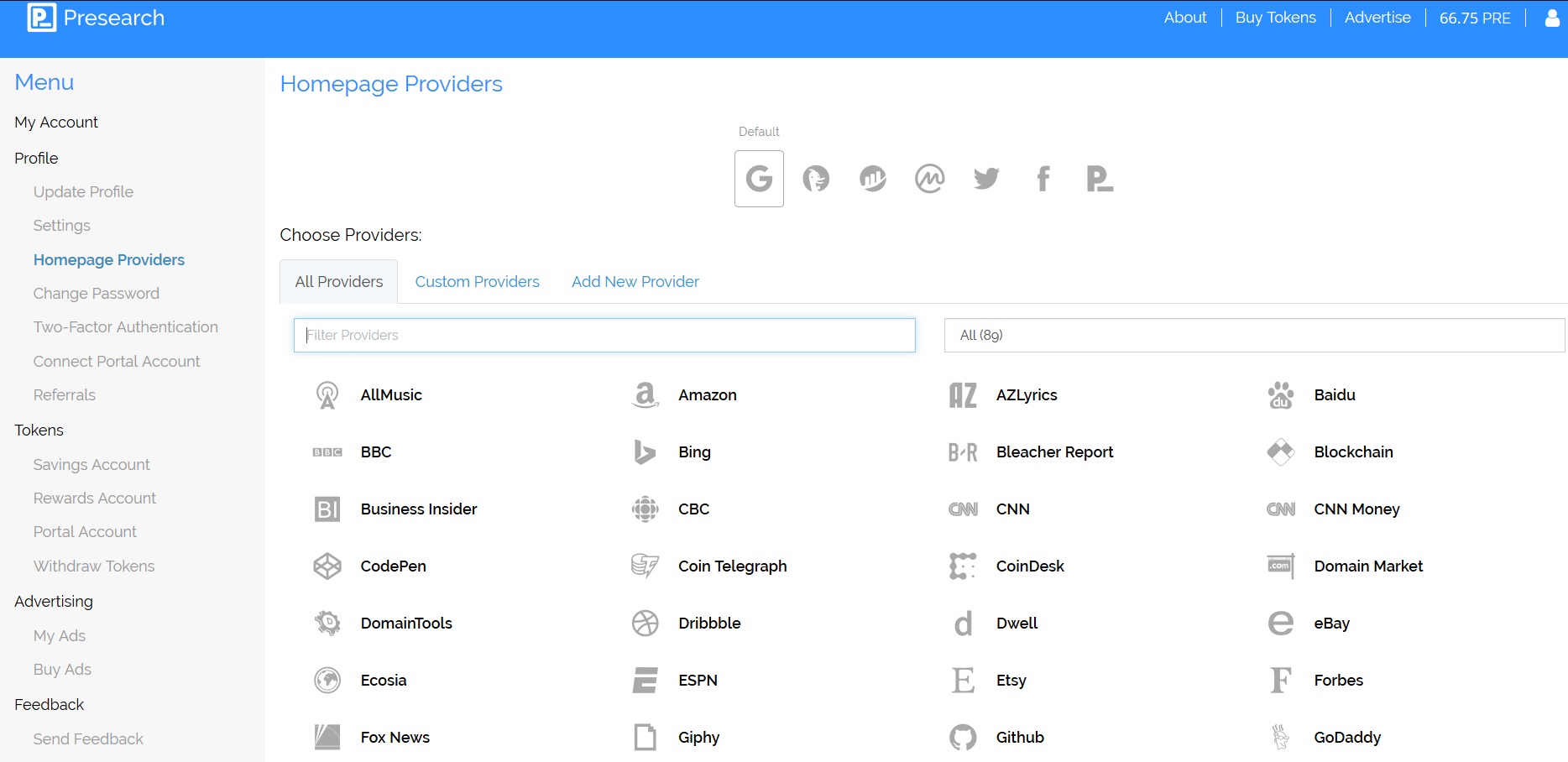Image resolution: width=1568 pixels, height=762 pixels.
Task: Click the Github octocat icon
Action: (x=963, y=738)
